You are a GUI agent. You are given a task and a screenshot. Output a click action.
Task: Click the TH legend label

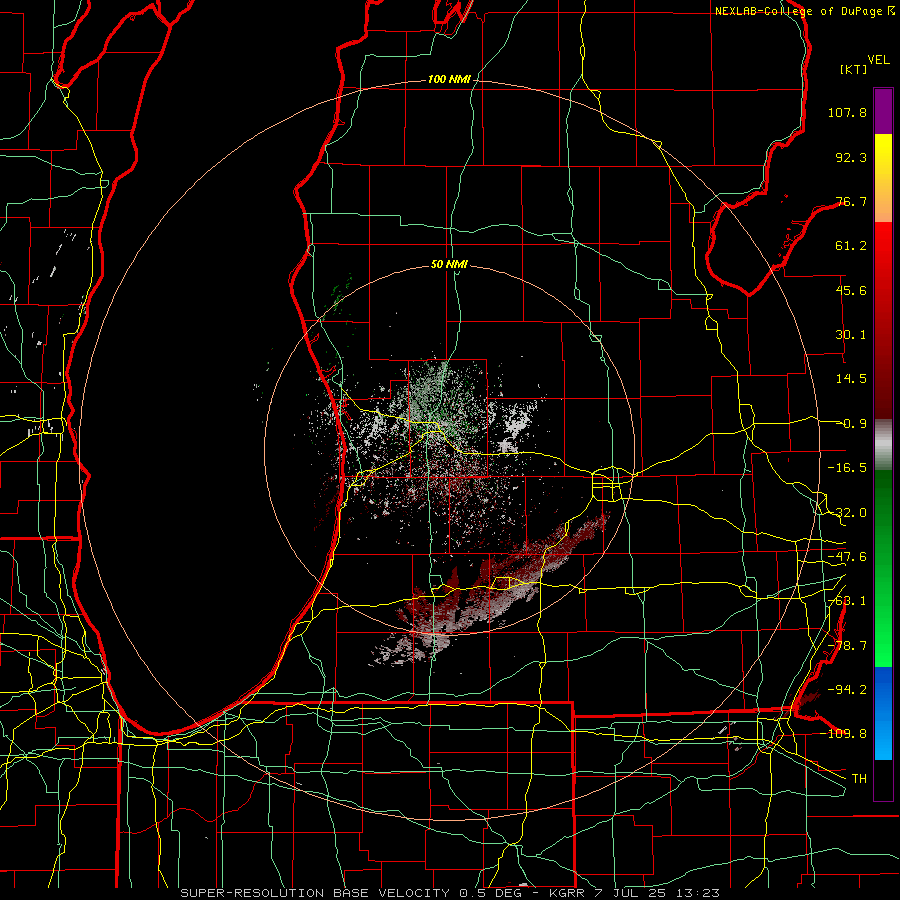point(859,778)
